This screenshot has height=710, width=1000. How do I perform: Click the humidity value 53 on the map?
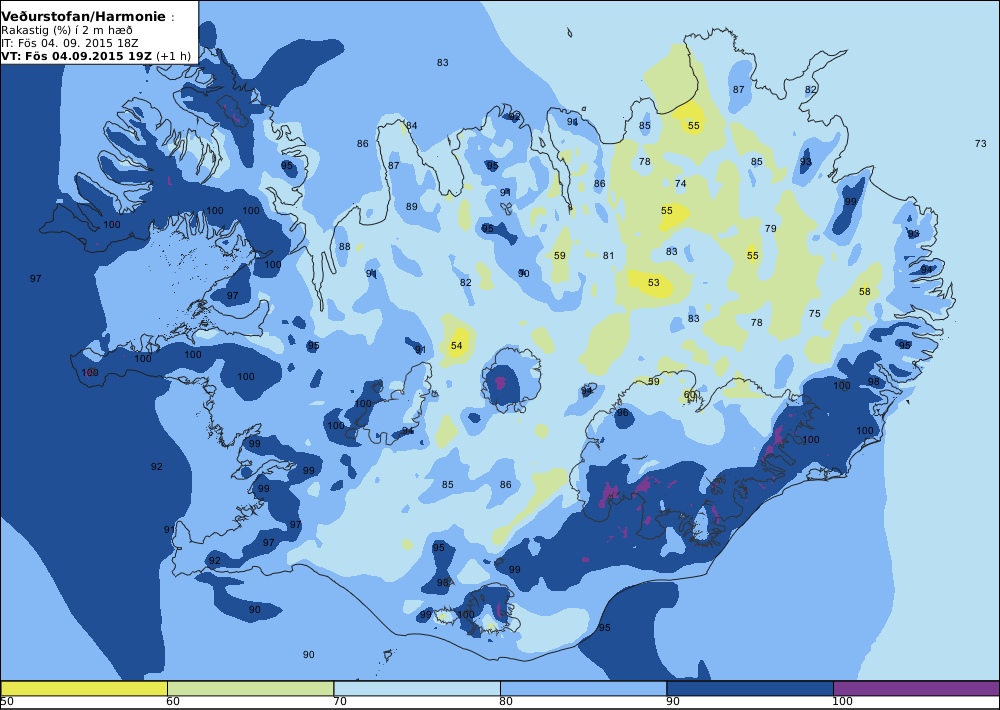[654, 283]
